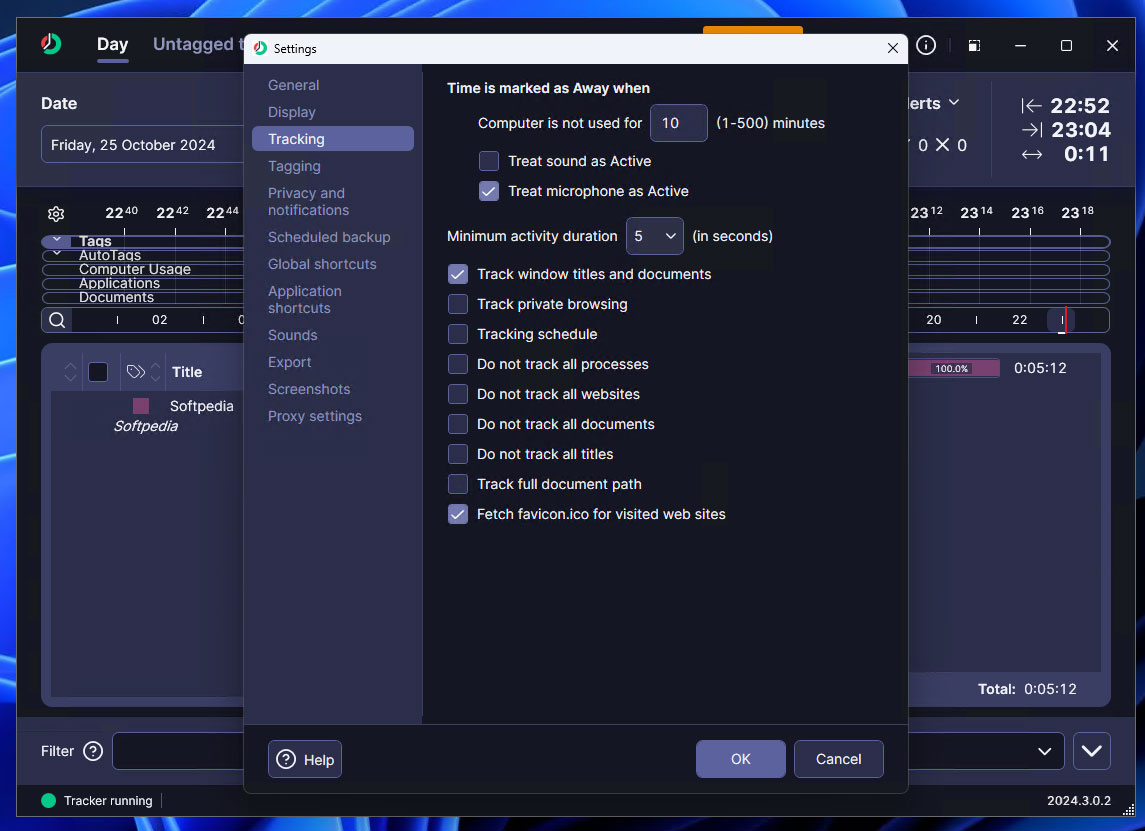Switch to the Day tab
The width and height of the screenshot is (1145, 831).
pyautogui.click(x=112, y=44)
